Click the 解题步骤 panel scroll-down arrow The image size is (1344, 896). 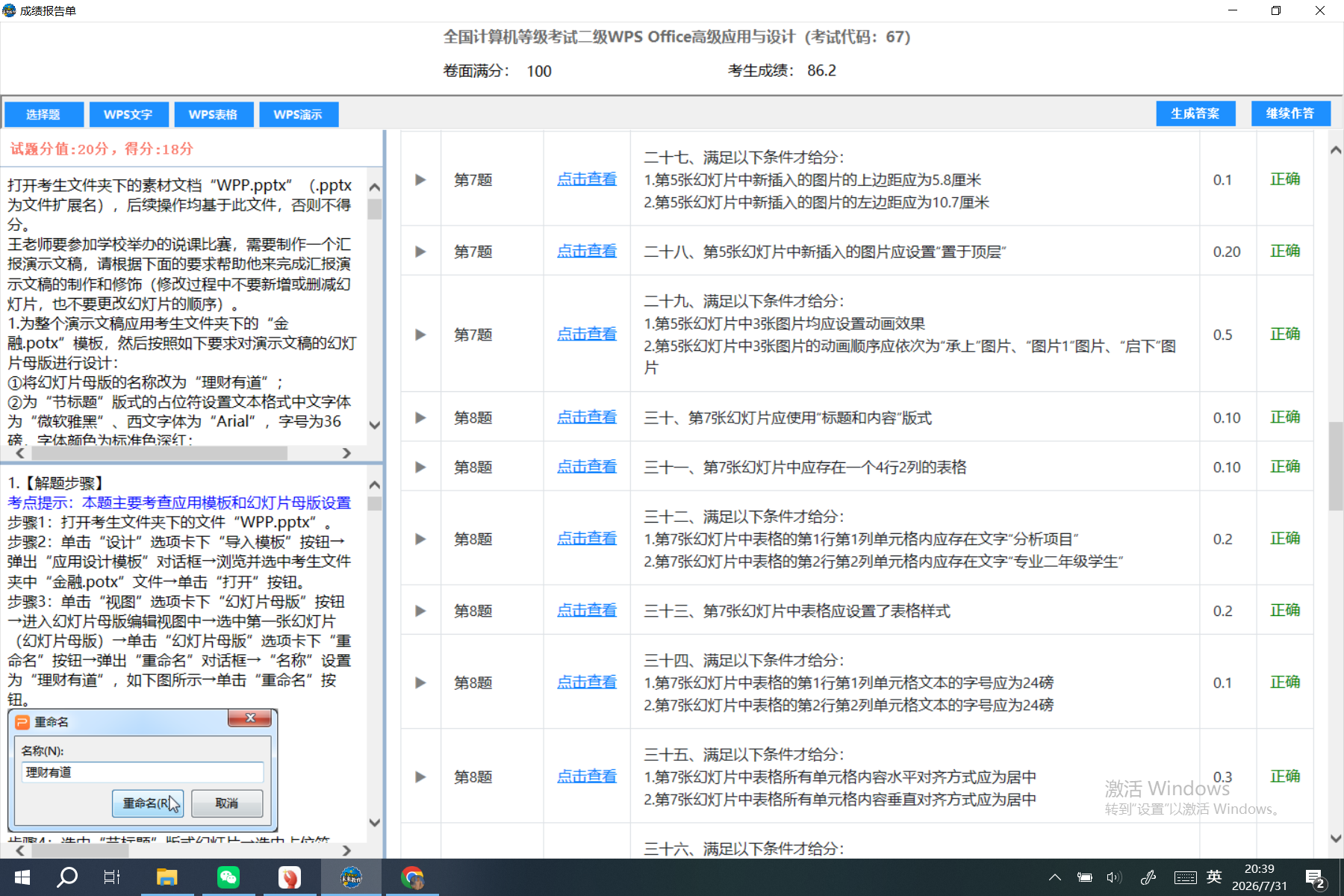pos(375,823)
